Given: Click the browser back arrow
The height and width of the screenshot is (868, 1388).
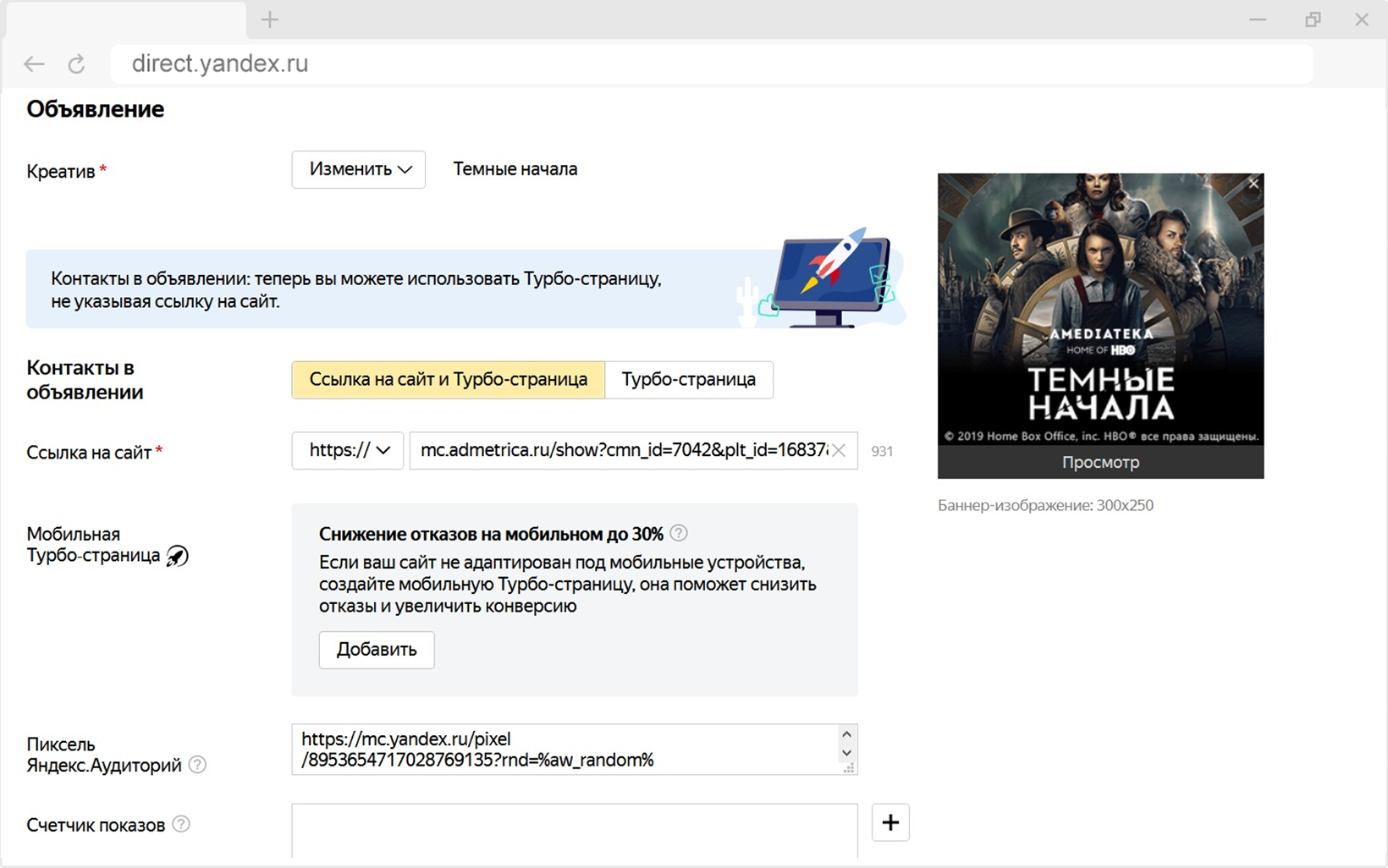Looking at the screenshot, I should pos(34,64).
